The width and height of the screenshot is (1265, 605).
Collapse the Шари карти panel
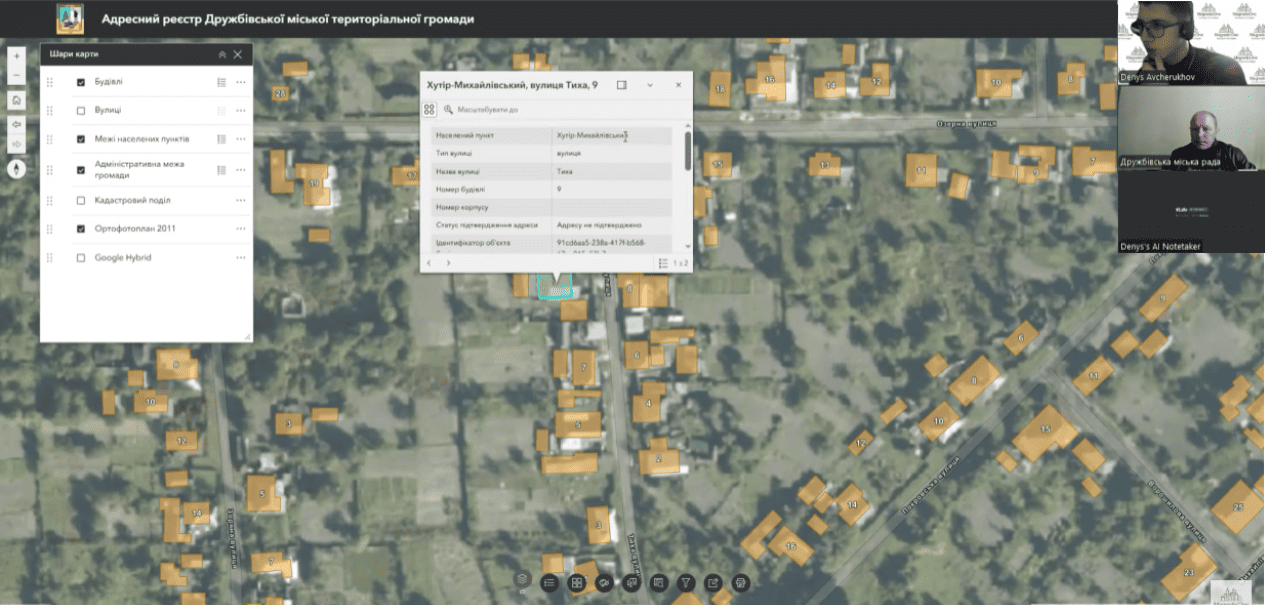(221, 54)
